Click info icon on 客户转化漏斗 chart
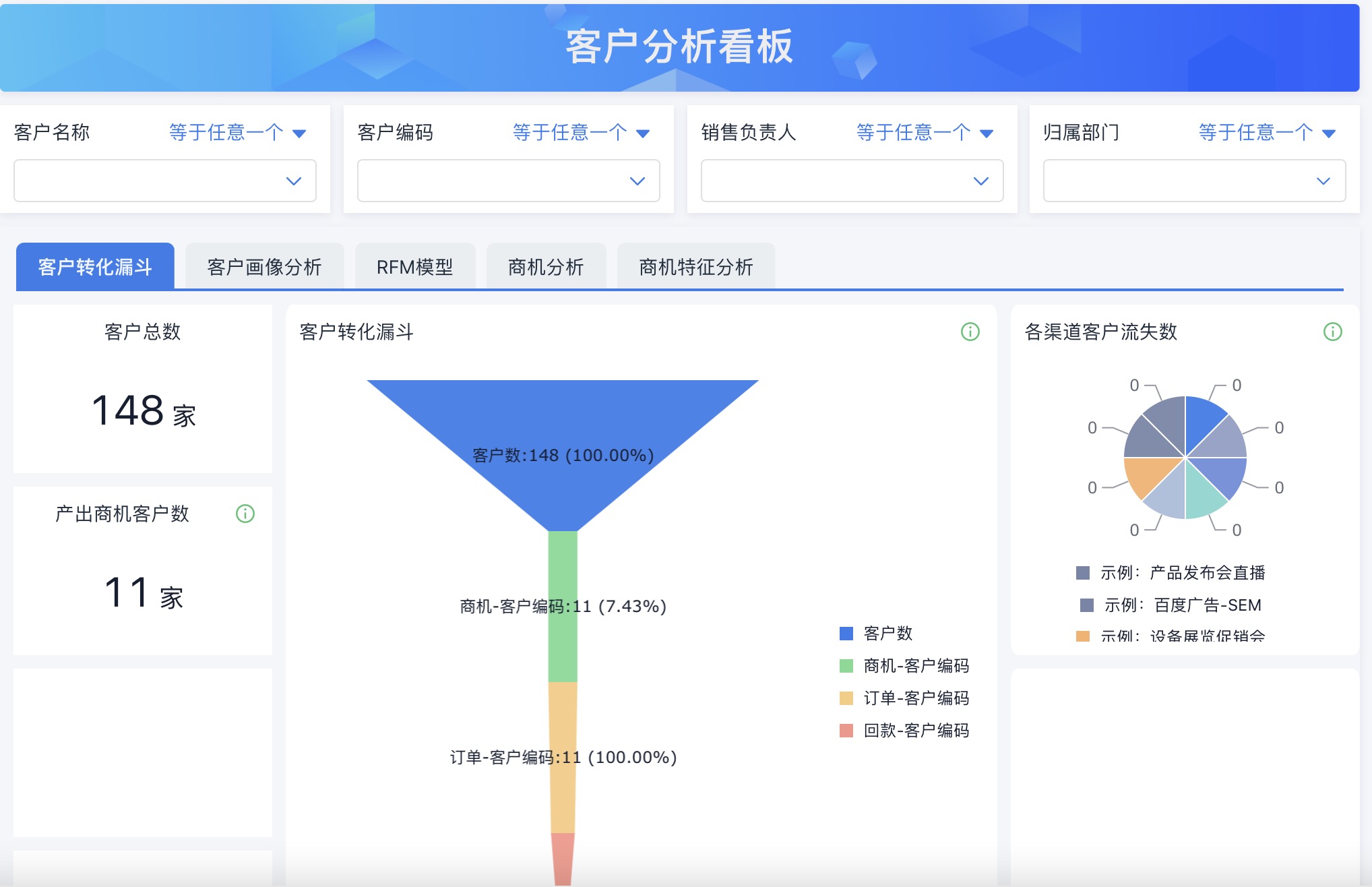The image size is (1372, 887). 970,332
